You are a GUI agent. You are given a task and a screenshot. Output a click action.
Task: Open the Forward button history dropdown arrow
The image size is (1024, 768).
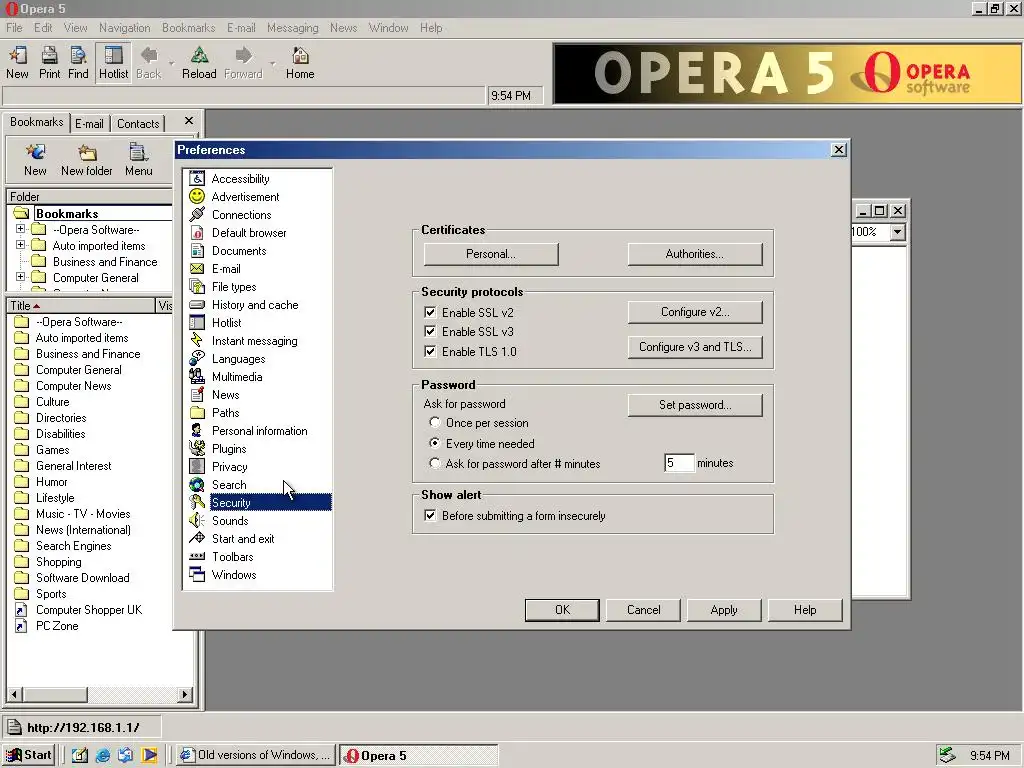[272, 63]
